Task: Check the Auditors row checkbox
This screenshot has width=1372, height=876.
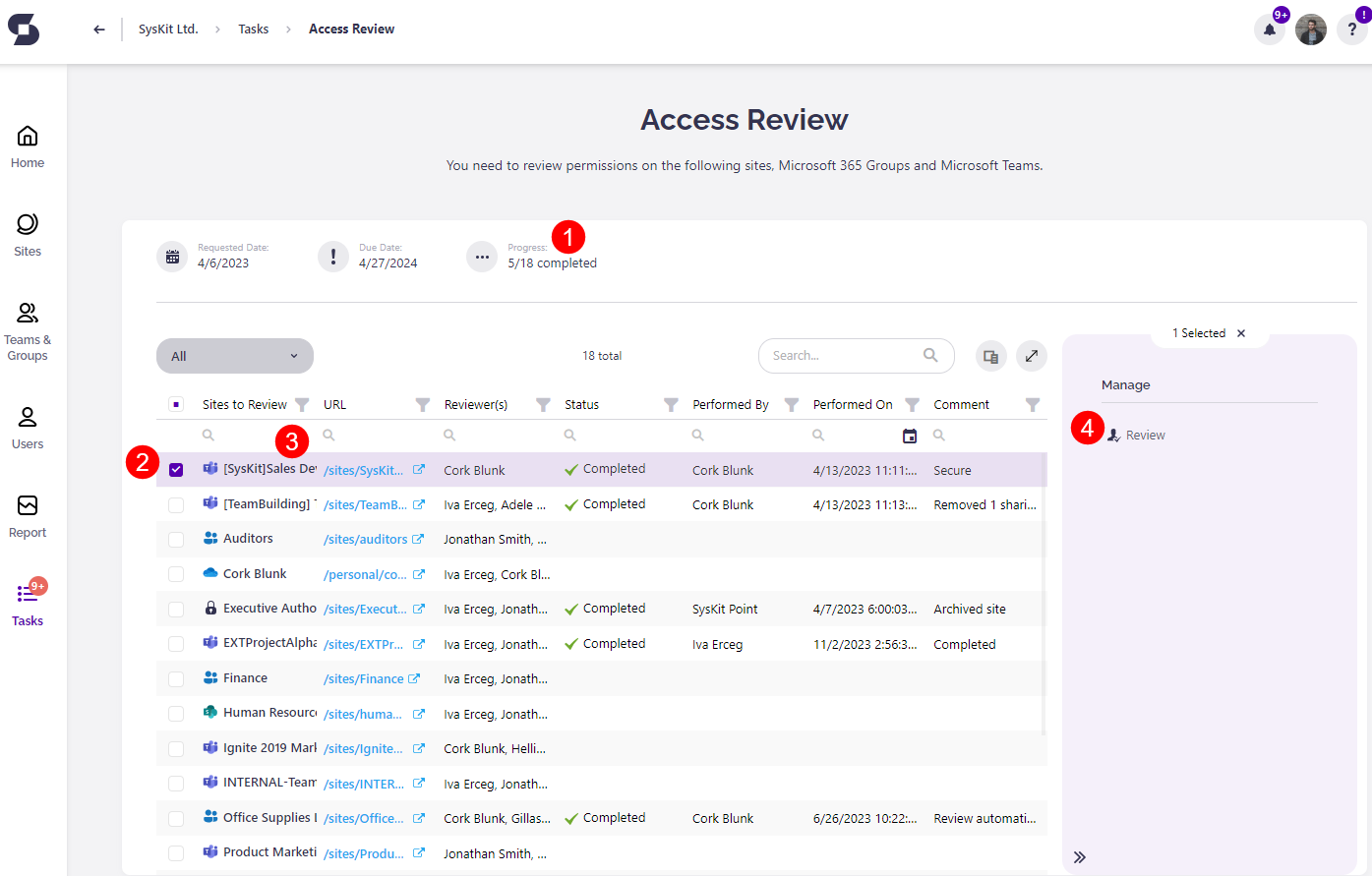Action: pyautogui.click(x=176, y=538)
